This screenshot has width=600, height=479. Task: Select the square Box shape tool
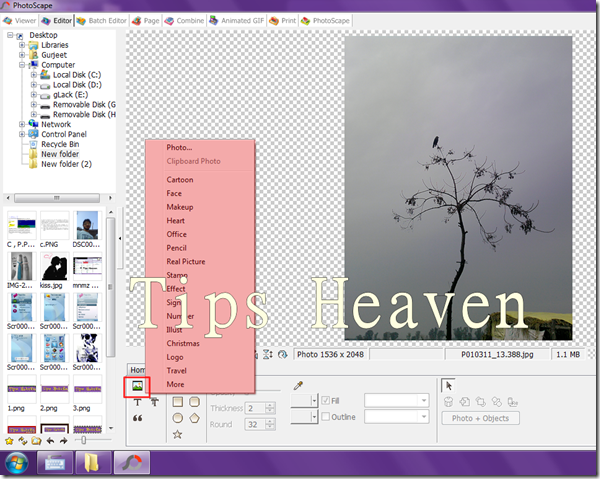(178, 402)
